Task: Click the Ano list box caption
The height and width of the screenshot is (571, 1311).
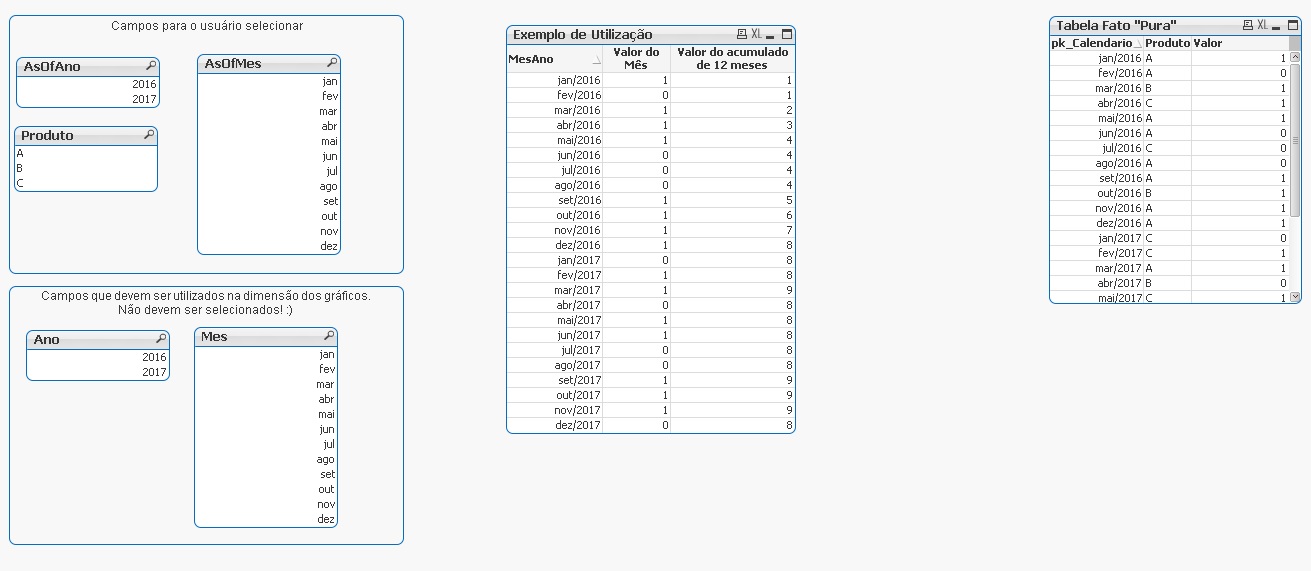Action: [x=98, y=340]
